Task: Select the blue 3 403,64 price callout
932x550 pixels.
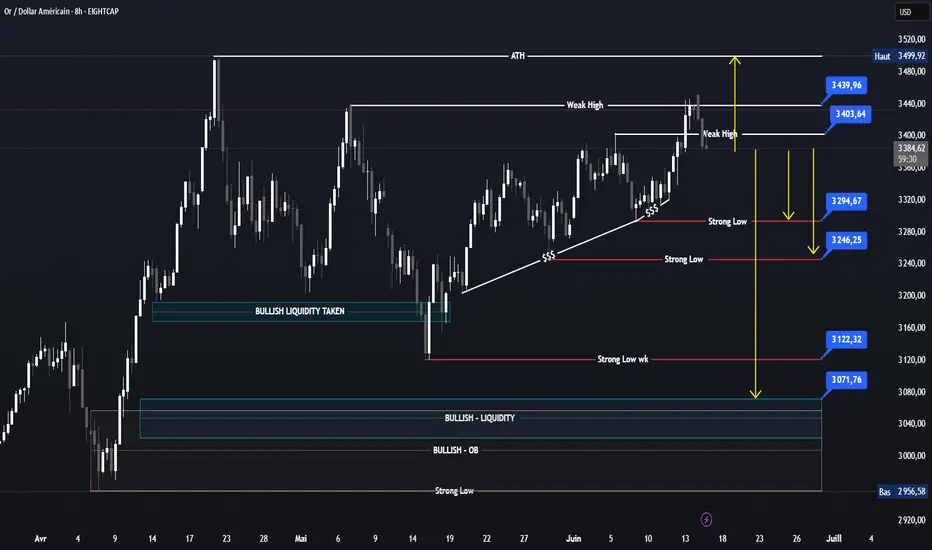Action: pyautogui.click(x=851, y=114)
